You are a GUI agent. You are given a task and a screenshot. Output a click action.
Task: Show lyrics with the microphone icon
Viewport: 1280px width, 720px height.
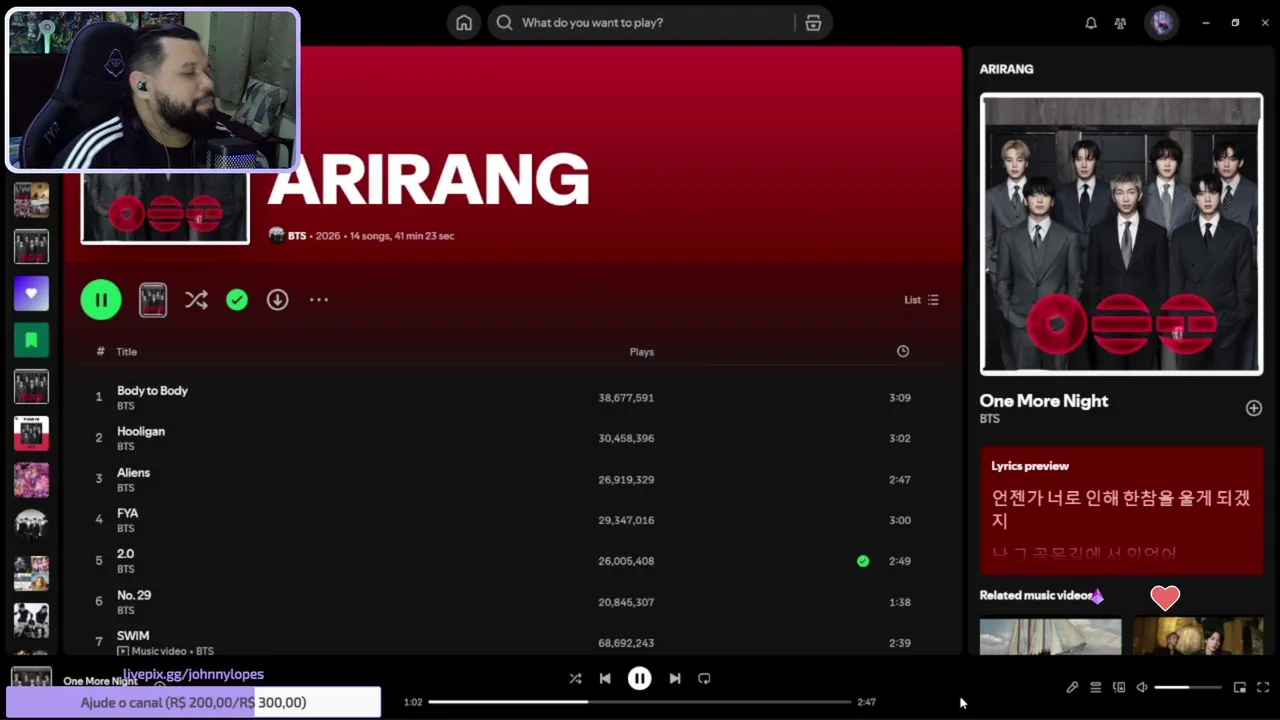pyautogui.click(x=1072, y=687)
